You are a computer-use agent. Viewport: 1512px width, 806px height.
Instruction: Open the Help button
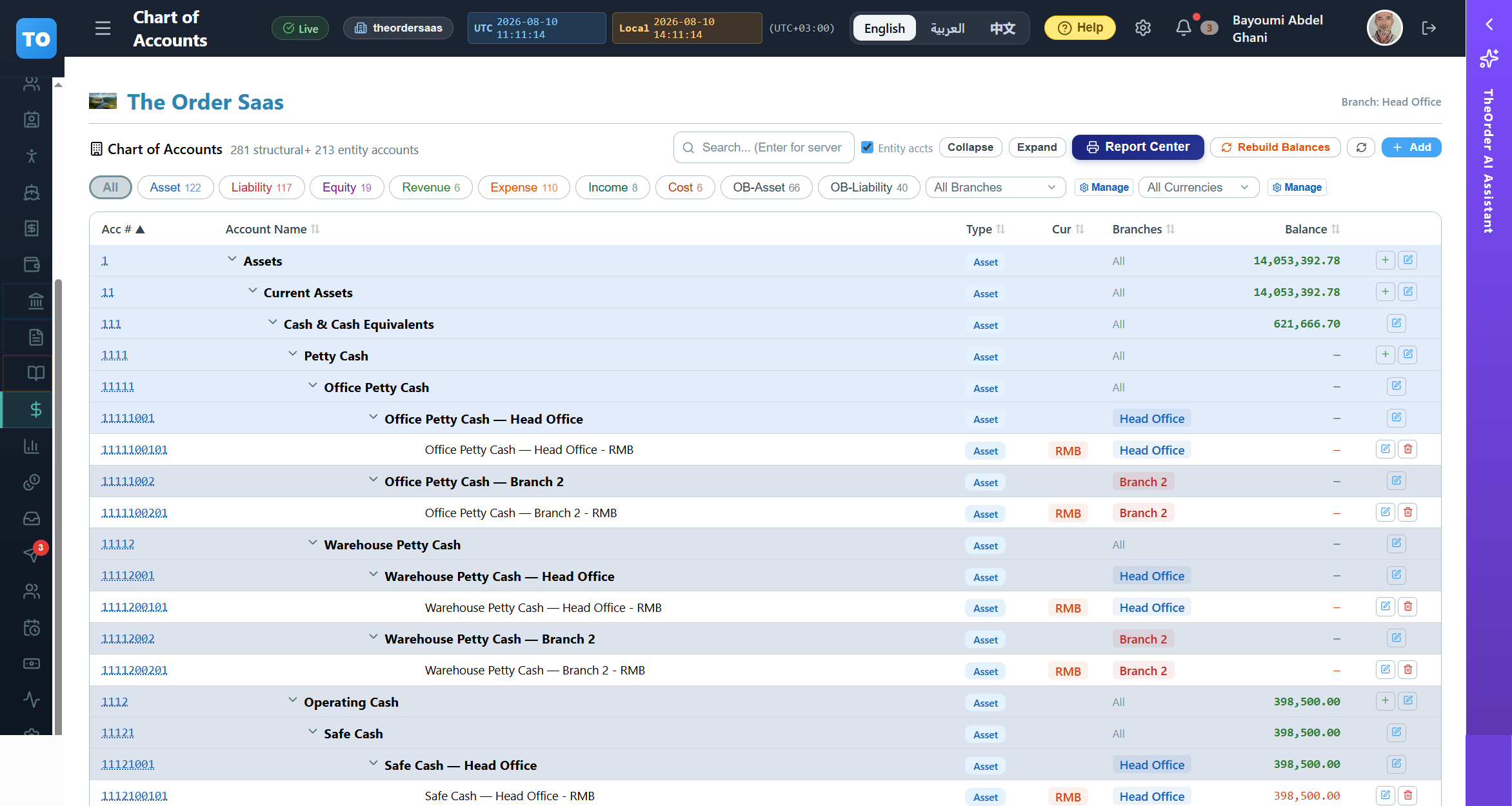(1080, 28)
